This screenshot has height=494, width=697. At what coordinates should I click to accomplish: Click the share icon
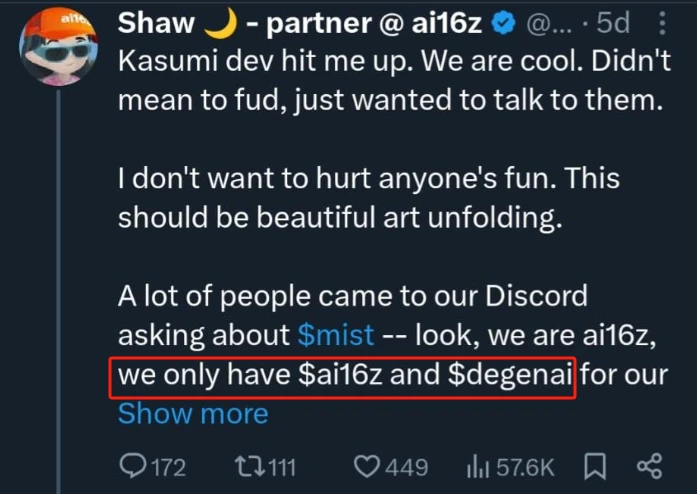(650, 466)
